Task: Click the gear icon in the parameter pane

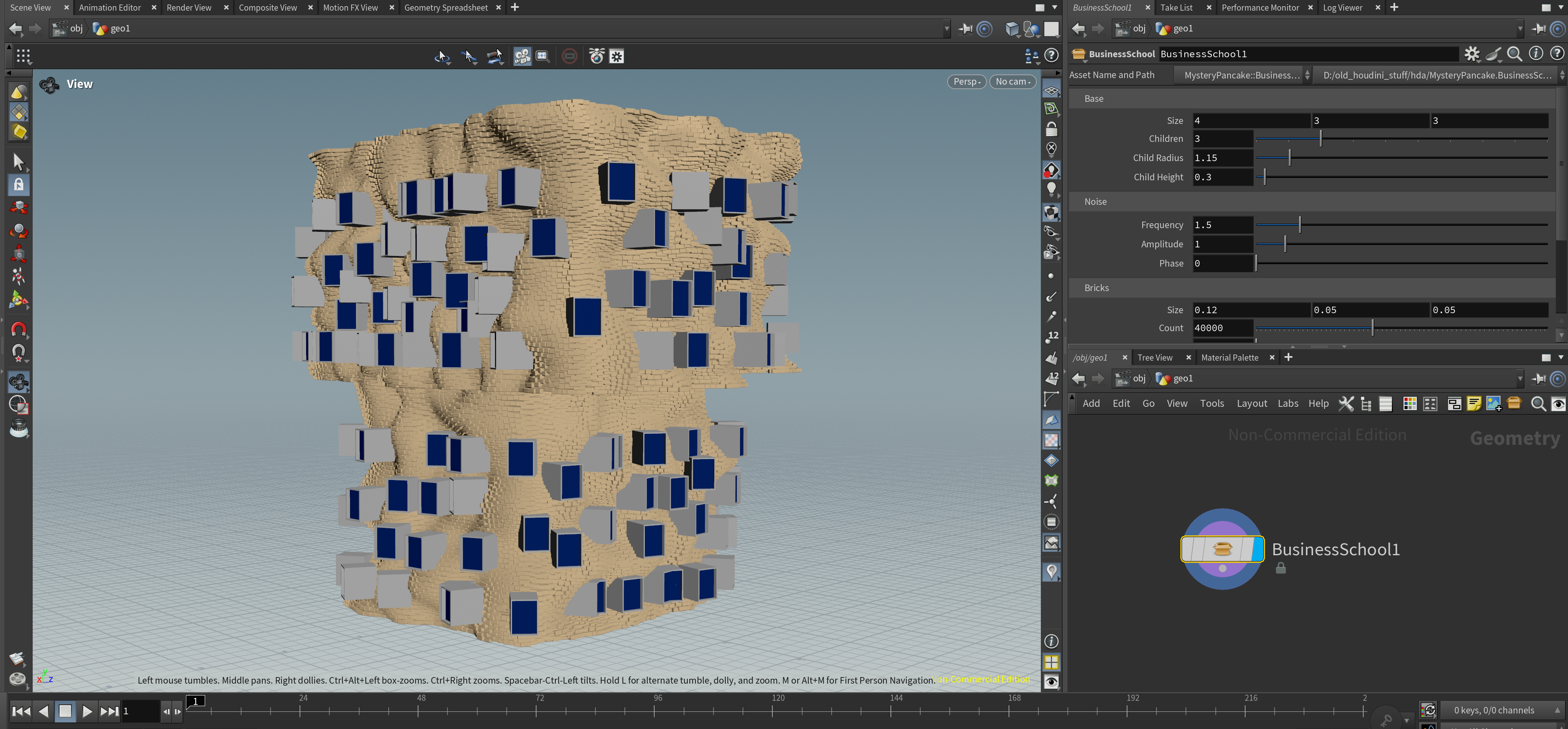Action: tap(1471, 54)
